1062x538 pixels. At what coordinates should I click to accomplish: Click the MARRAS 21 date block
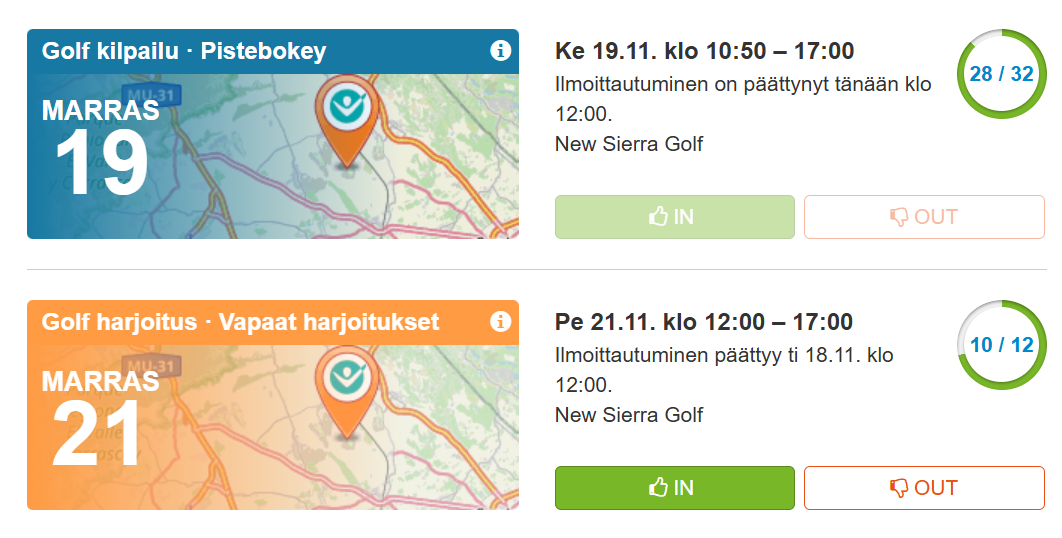click(x=100, y=419)
